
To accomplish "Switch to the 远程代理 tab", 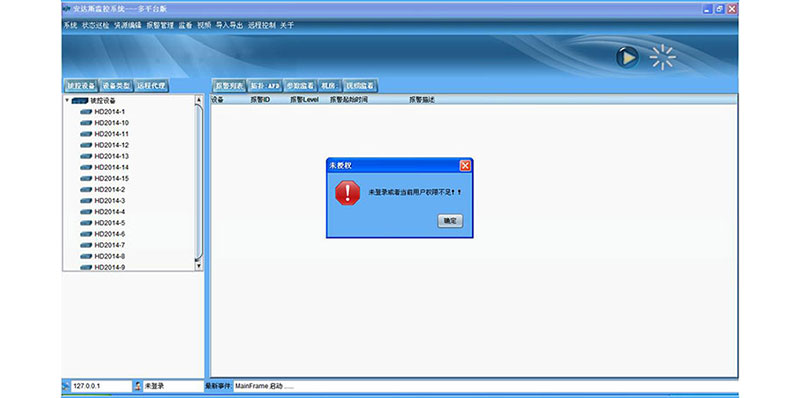I will tap(151, 86).
